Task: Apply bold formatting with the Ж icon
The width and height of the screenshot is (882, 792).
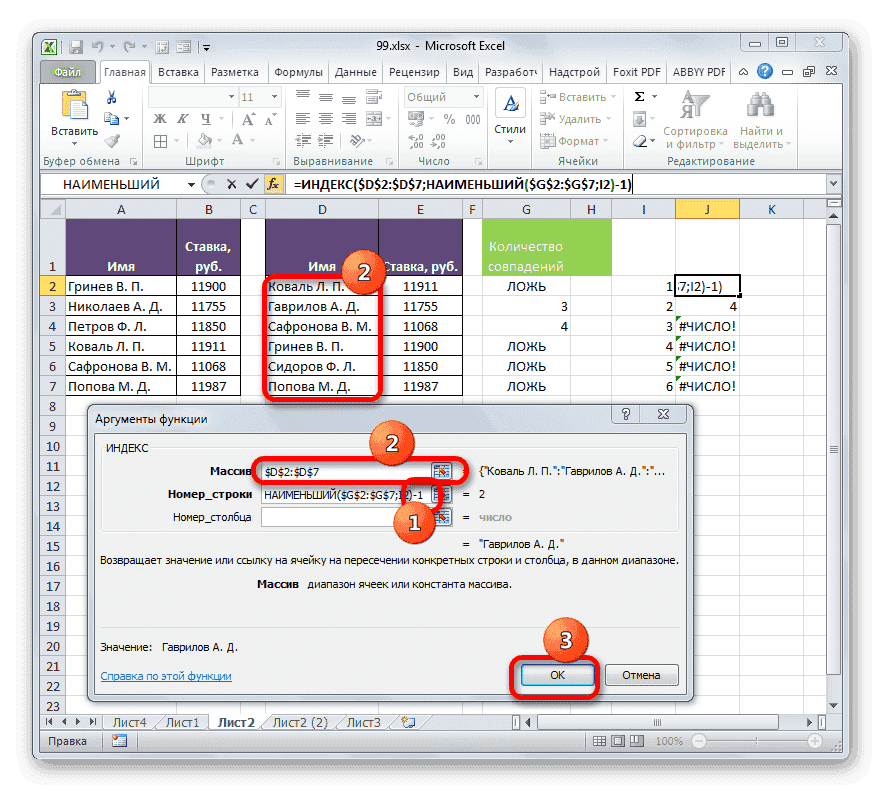Action: click(160, 118)
